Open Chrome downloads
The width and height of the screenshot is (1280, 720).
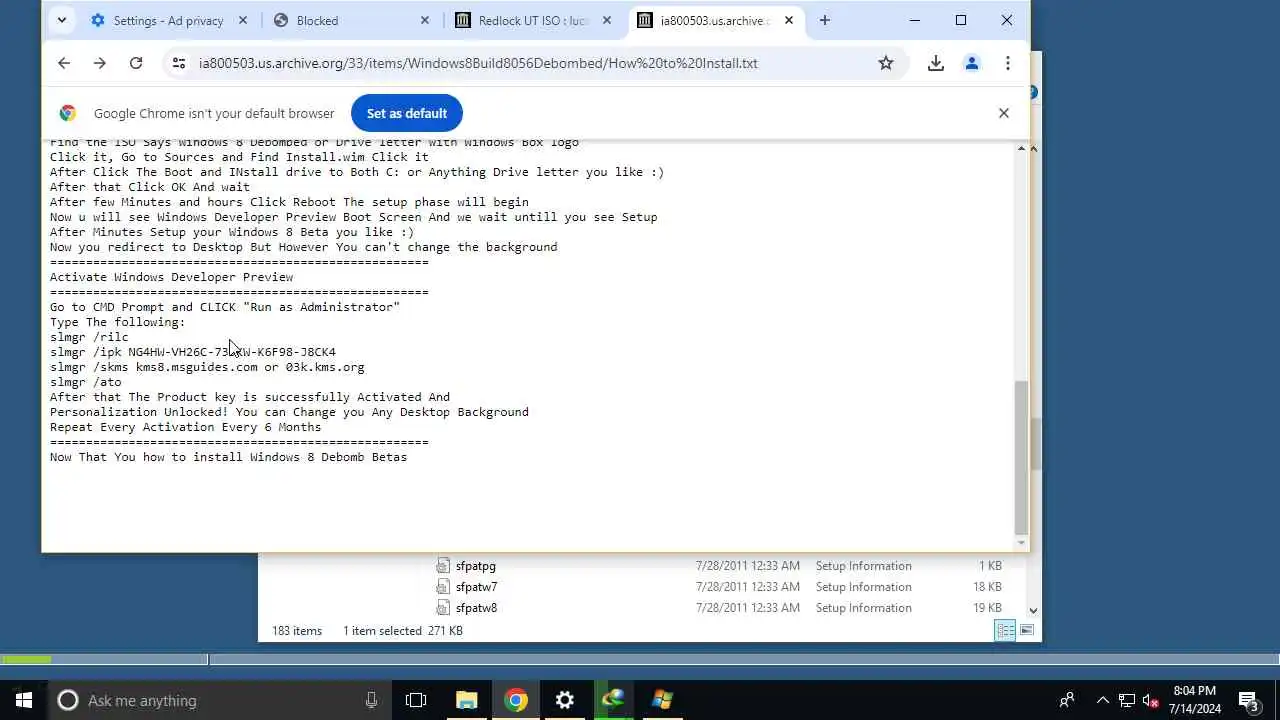936,63
